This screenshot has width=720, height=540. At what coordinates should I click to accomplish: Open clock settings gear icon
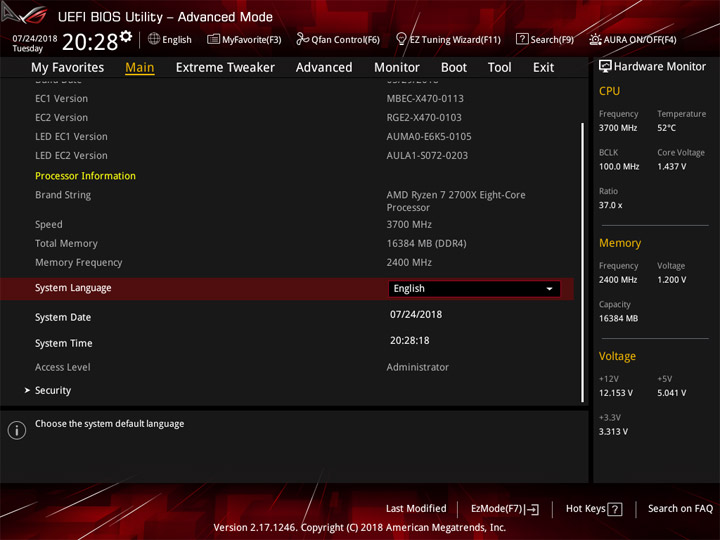tap(126, 36)
